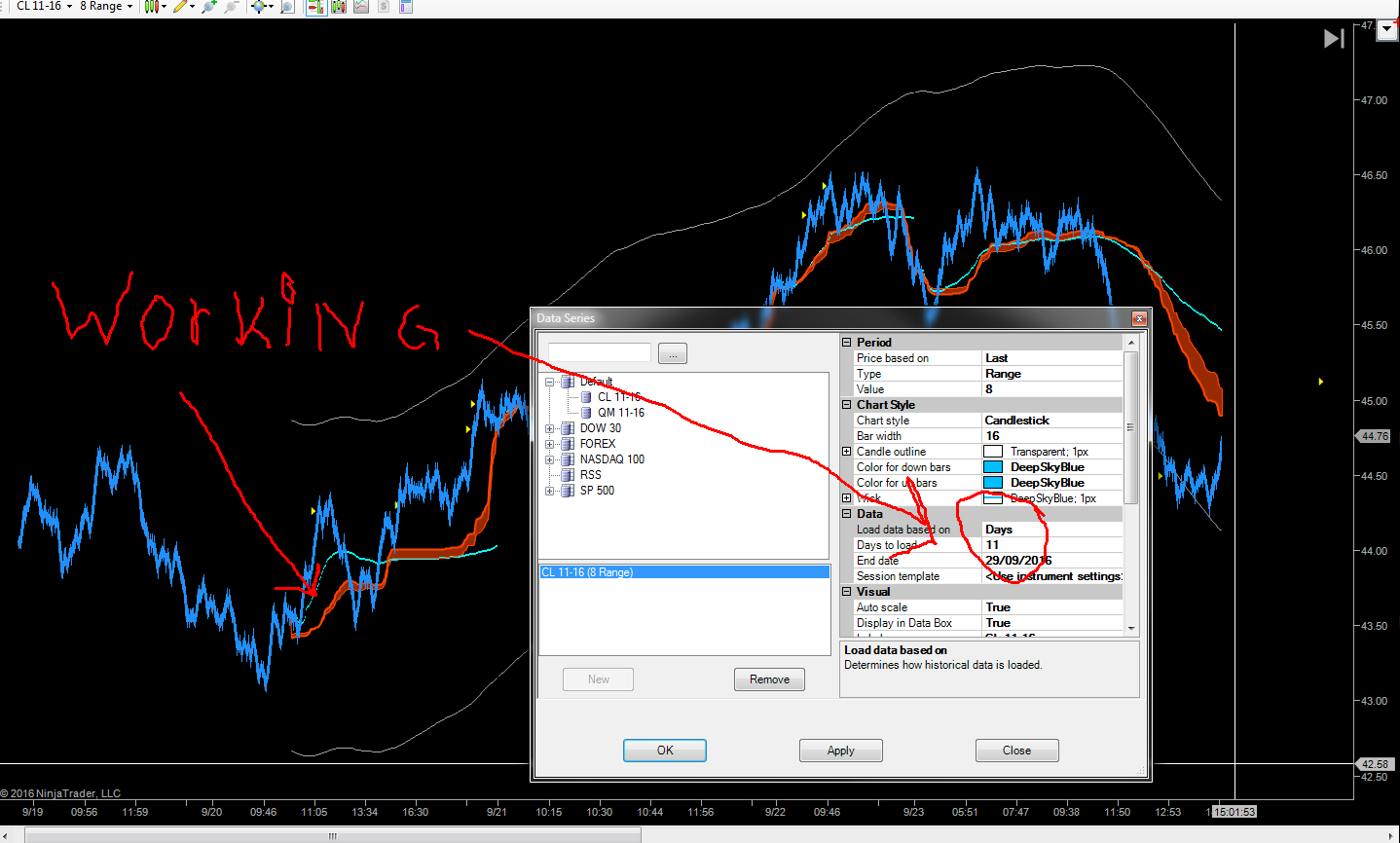Collapse the Data property category
Screen dimensions: 1400x843
[x=847, y=514]
